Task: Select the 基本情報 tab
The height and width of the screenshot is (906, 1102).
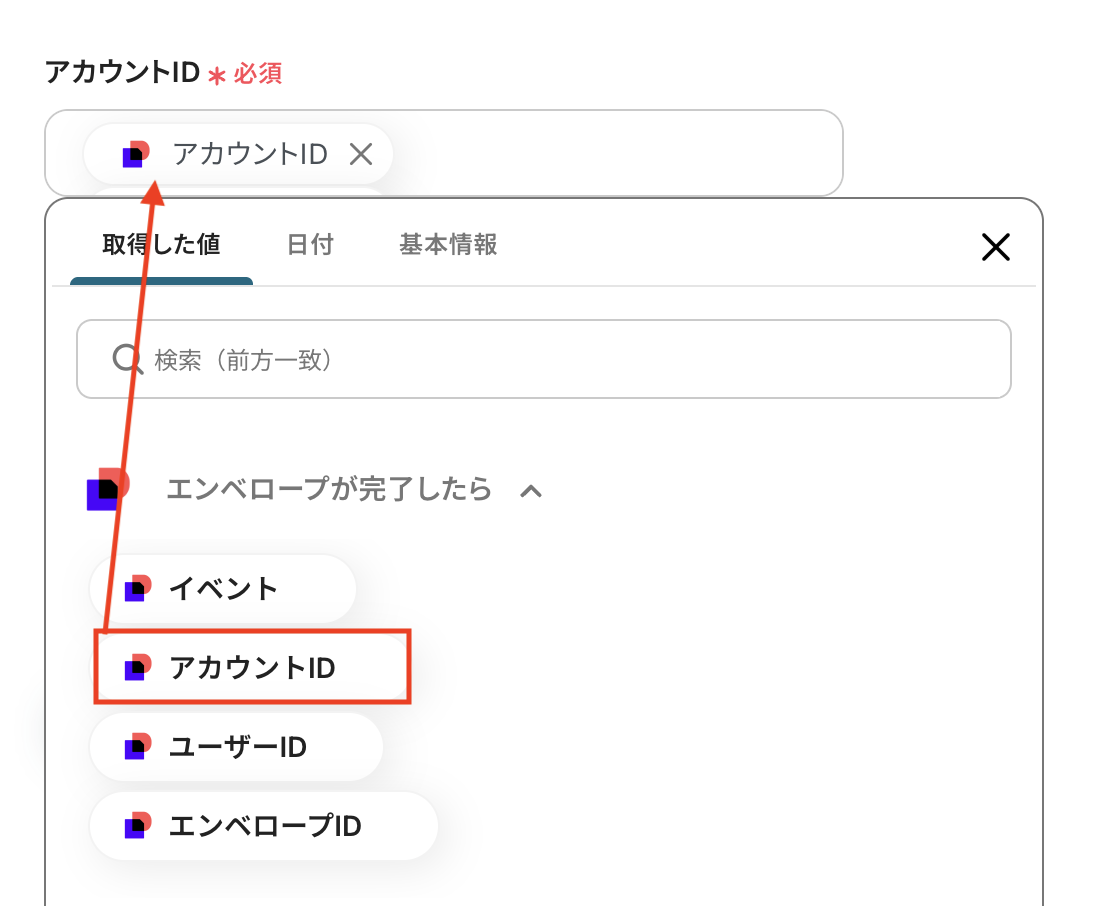Action: point(448,245)
